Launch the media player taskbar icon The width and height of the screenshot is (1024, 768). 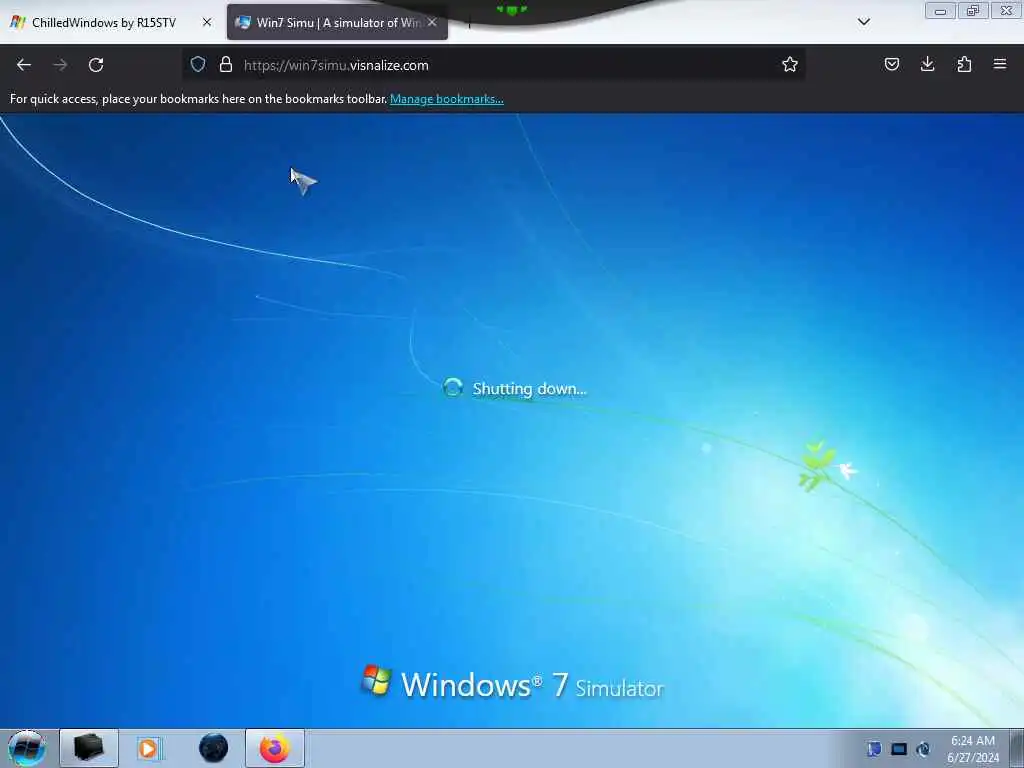click(148, 748)
